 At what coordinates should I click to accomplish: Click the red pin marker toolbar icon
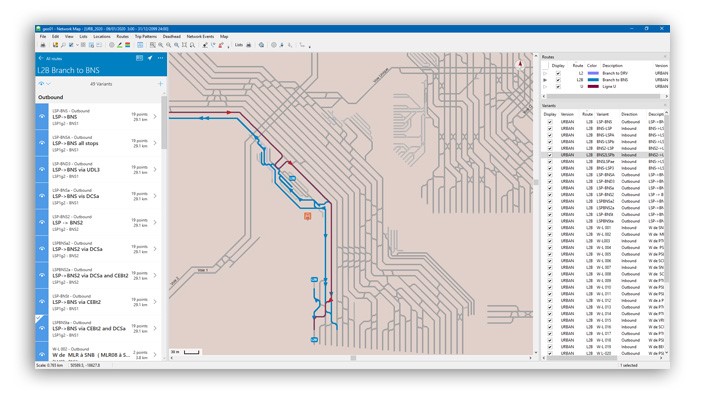(221, 45)
